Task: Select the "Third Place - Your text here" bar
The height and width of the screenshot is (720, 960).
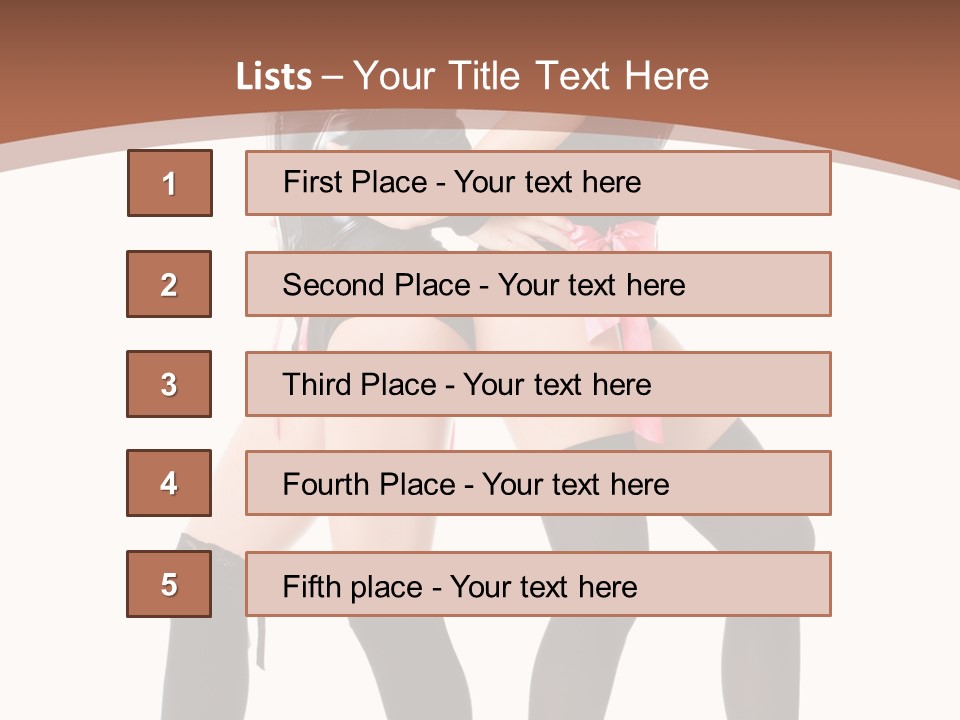Action: point(538,384)
